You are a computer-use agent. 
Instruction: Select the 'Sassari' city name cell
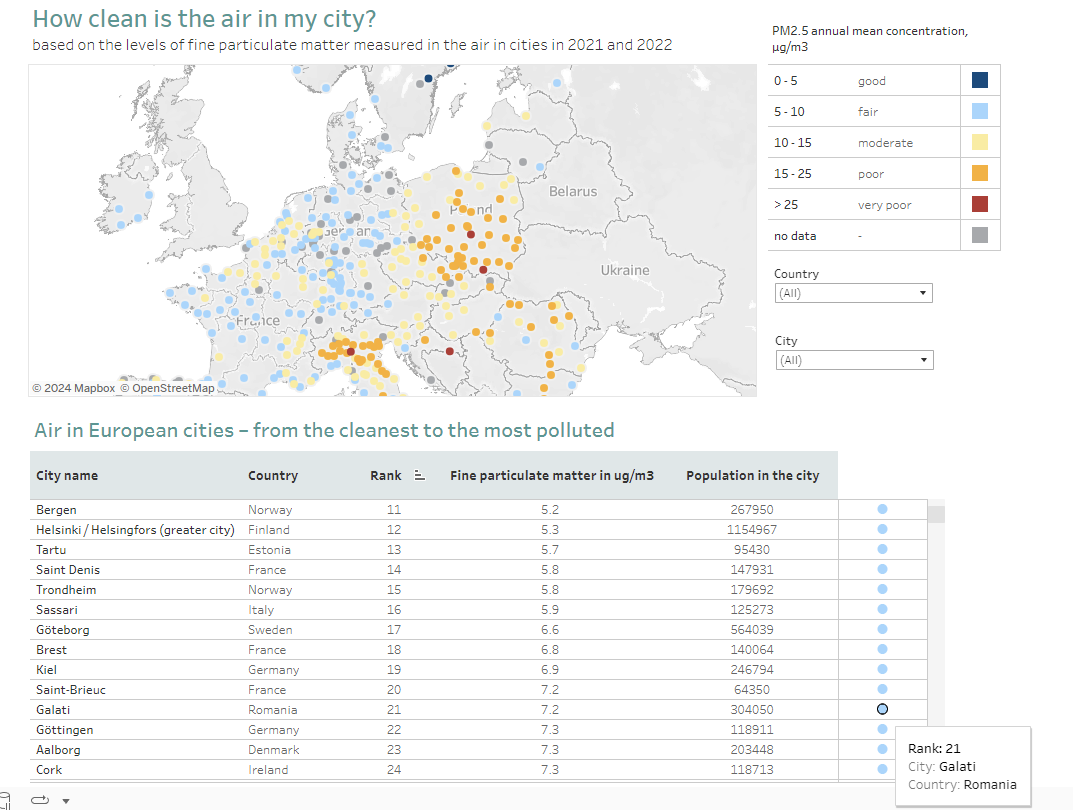pyautogui.click(x=57, y=610)
